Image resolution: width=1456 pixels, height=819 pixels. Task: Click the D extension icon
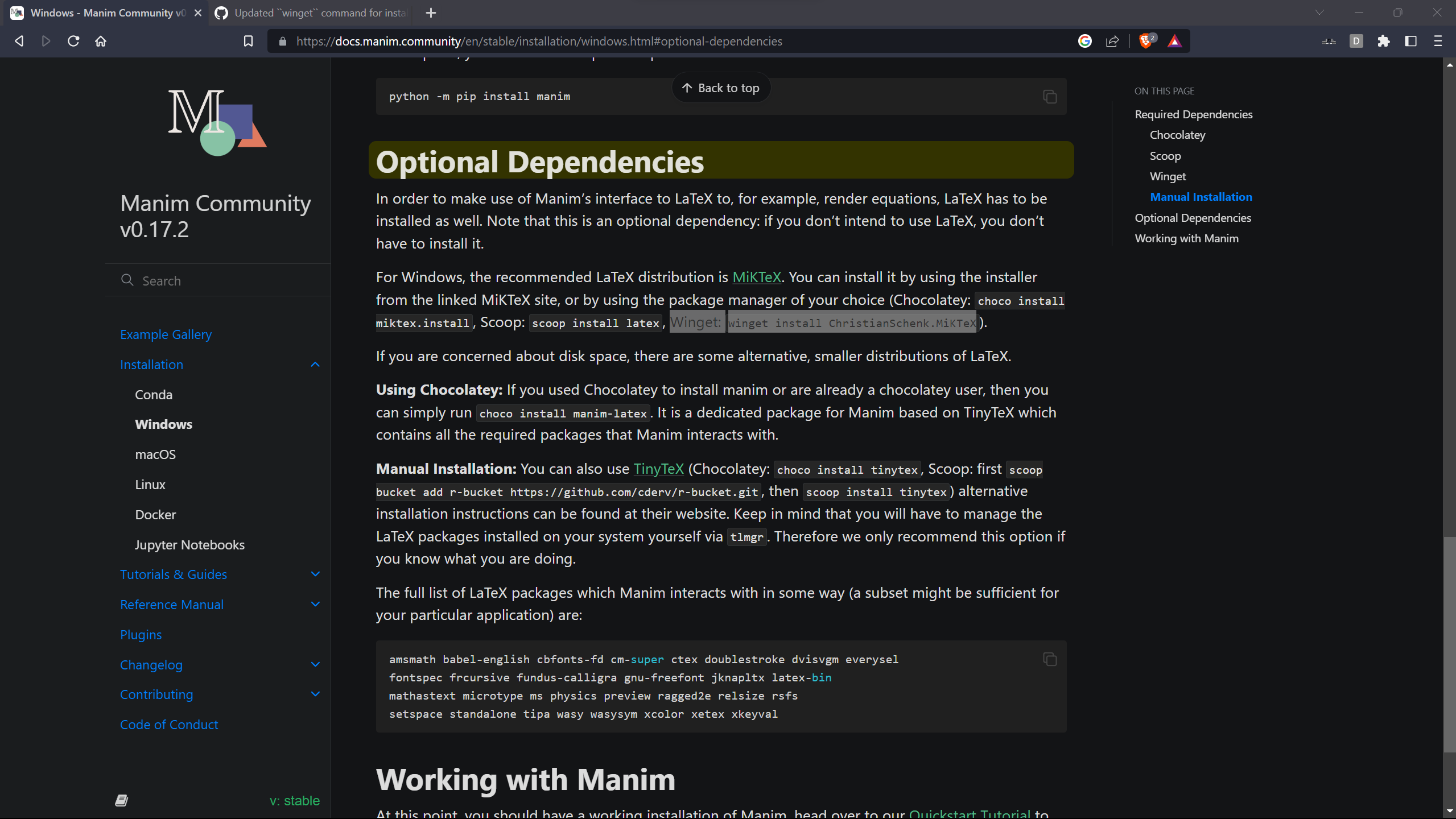pos(1356,41)
